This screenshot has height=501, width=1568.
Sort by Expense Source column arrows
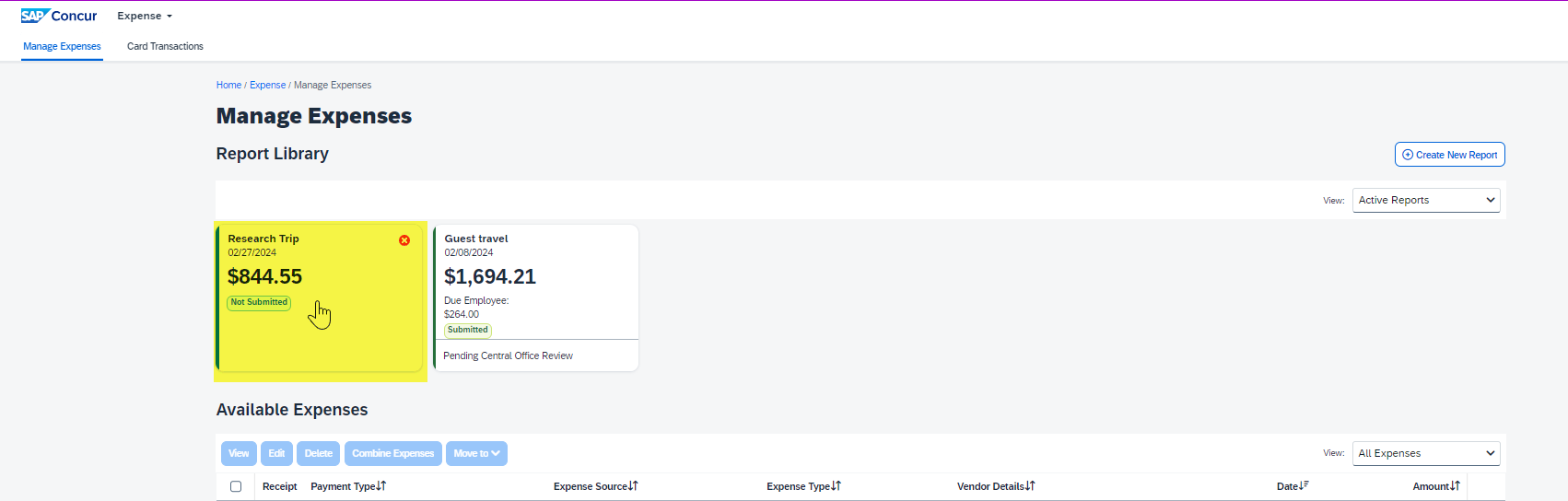point(633,486)
